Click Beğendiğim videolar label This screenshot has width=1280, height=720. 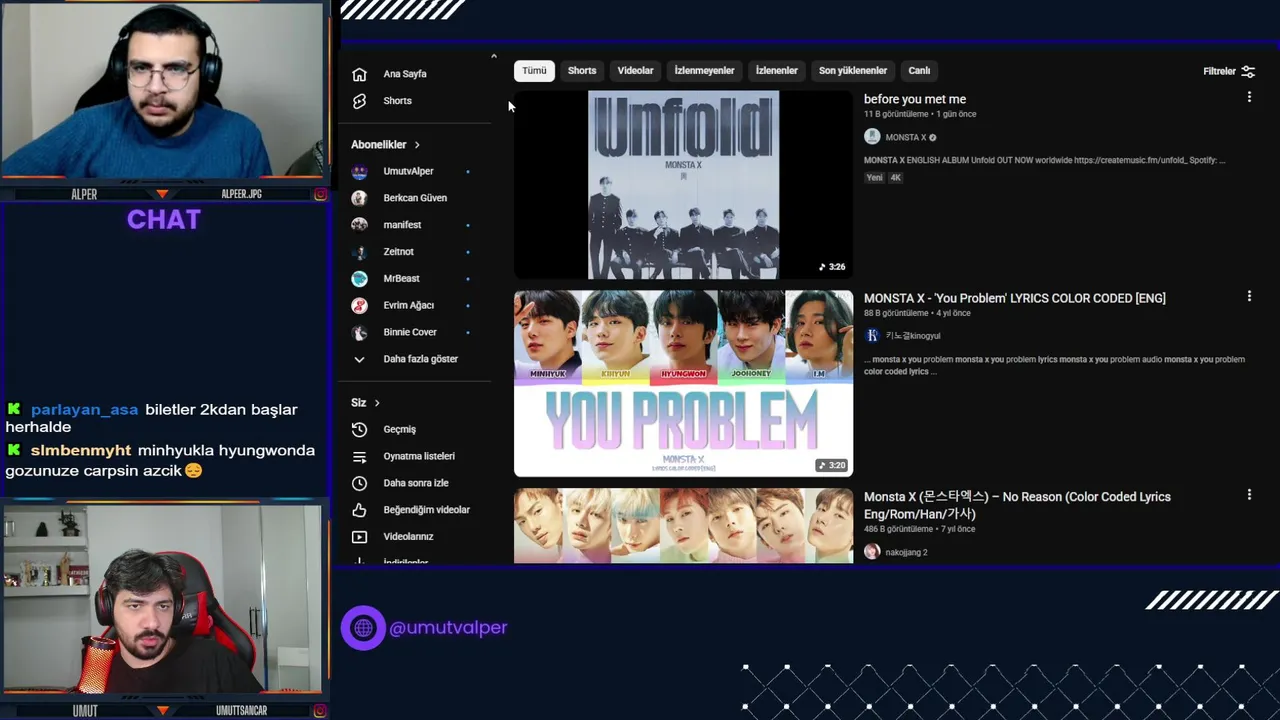[x=427, y=510]
